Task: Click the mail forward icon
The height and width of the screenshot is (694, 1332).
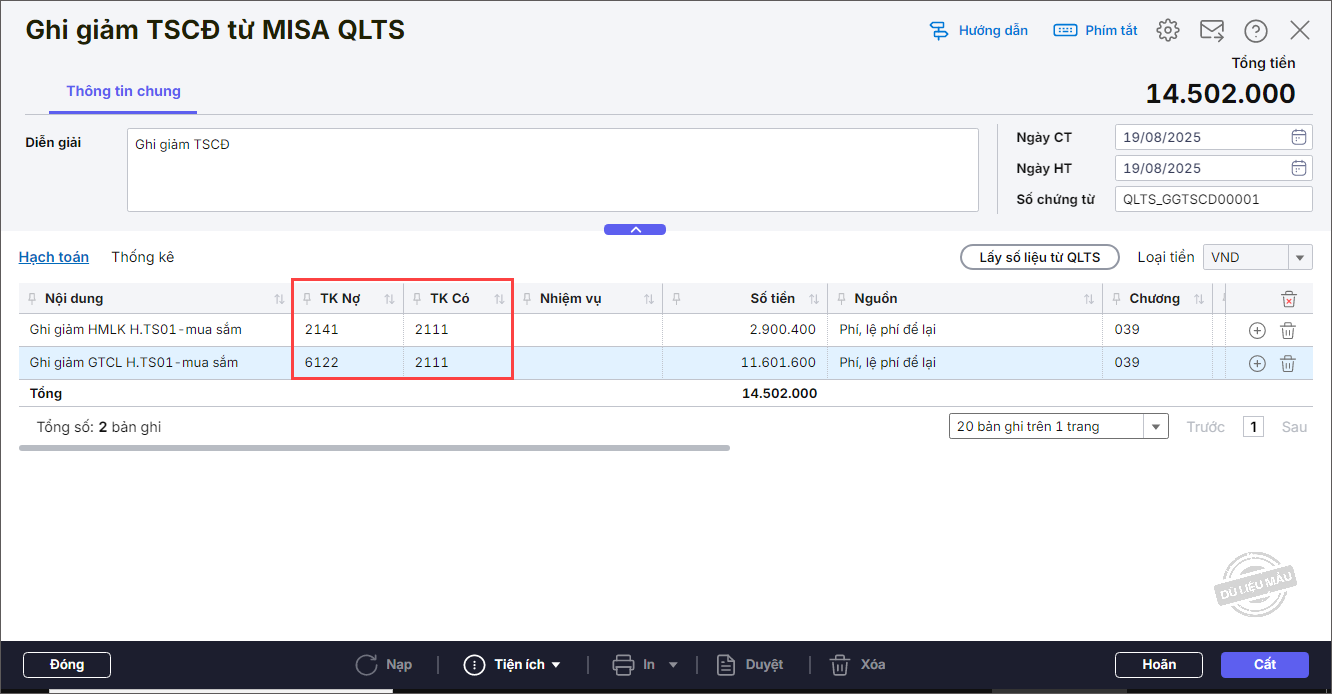Action: tap(1212, 31)
